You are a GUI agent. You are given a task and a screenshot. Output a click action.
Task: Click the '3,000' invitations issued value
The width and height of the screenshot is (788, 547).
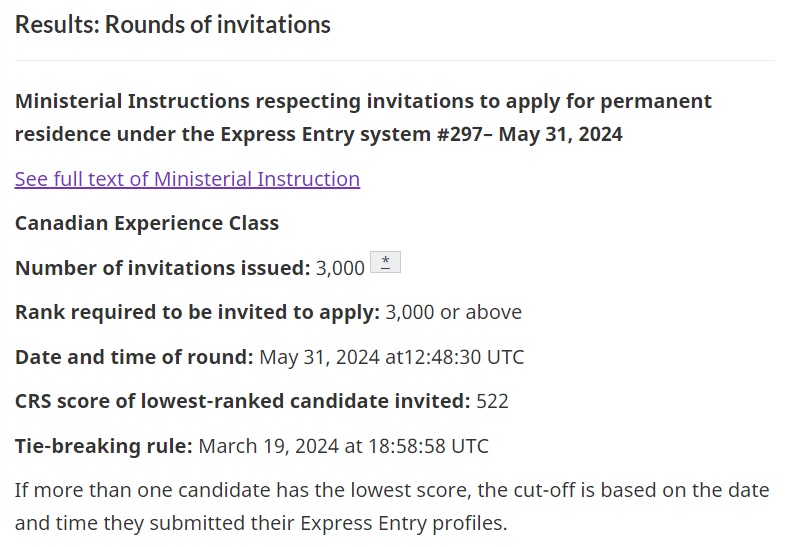coord(340,268)
